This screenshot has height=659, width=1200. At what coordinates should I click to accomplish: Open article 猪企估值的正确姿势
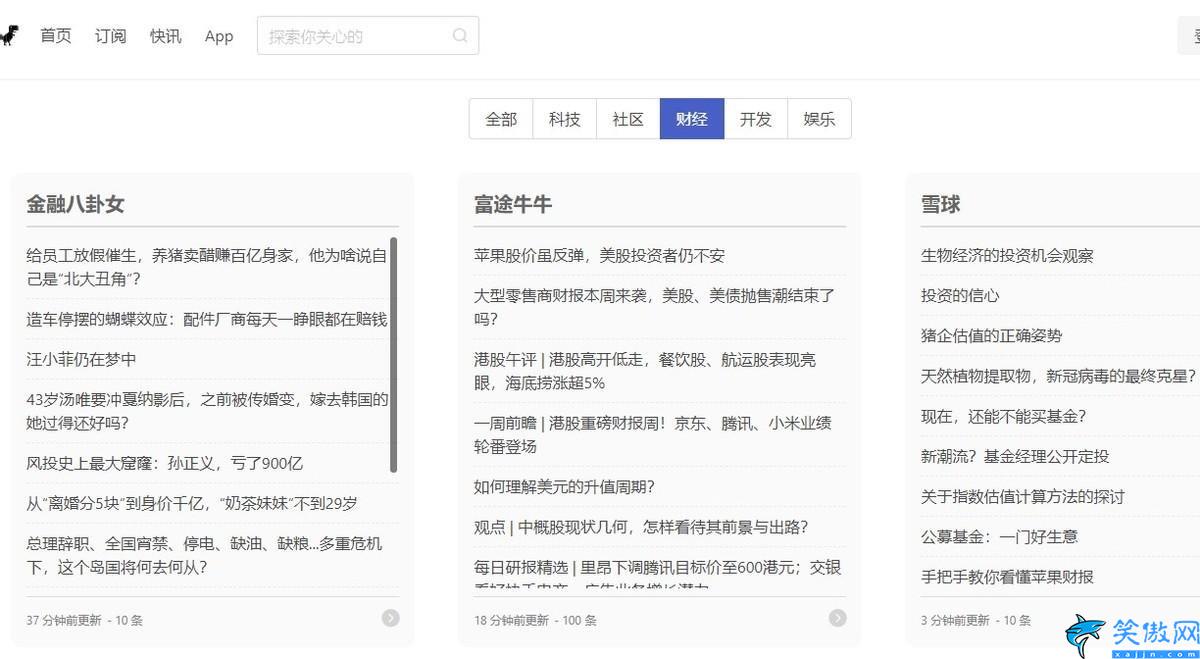tap(992, 335)
